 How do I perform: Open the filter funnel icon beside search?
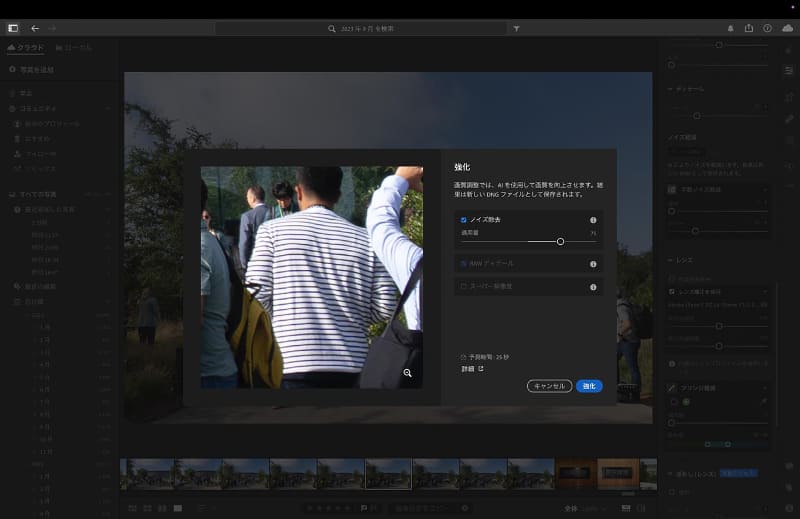click(516, 29)
